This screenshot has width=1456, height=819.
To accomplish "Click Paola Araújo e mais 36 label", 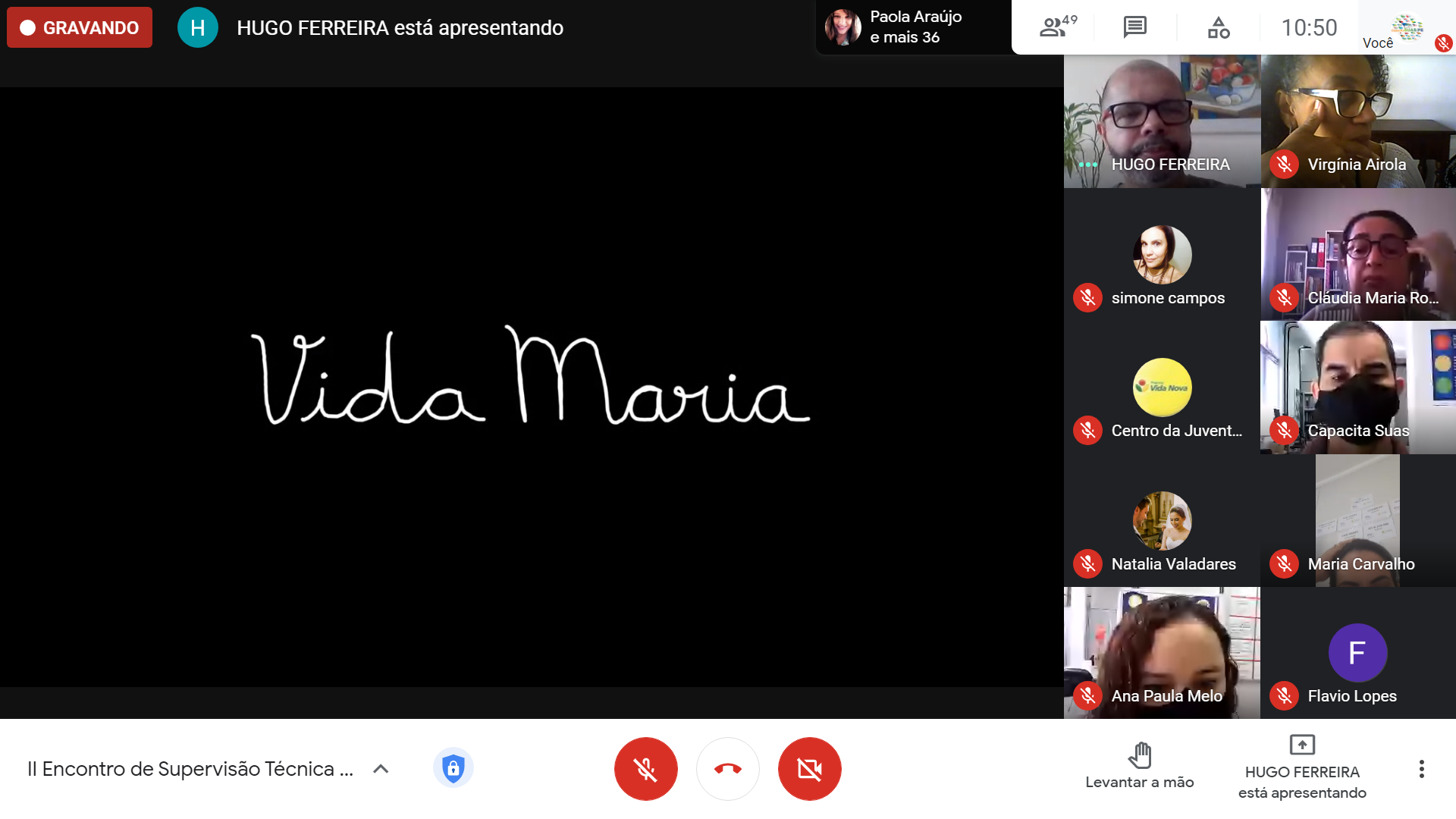I will coord(916,27).
